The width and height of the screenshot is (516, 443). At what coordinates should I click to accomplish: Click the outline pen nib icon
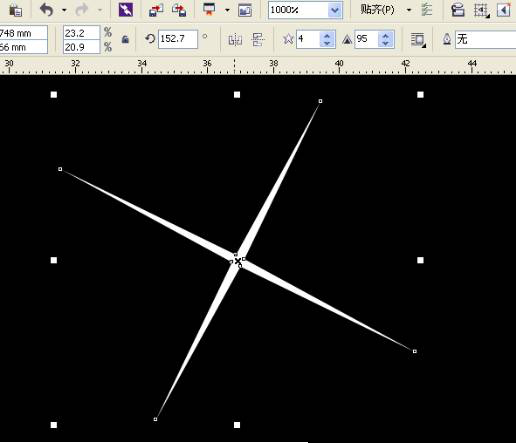(447, 39)
